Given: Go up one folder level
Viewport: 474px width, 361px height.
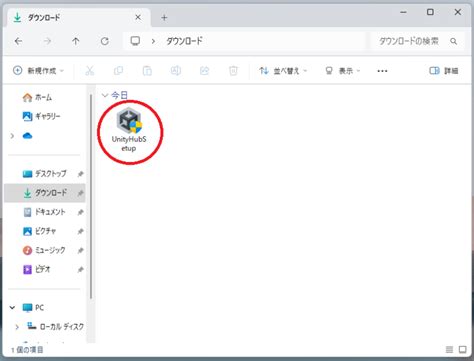Looking at the screenshot, I should [x=76, y=41].
